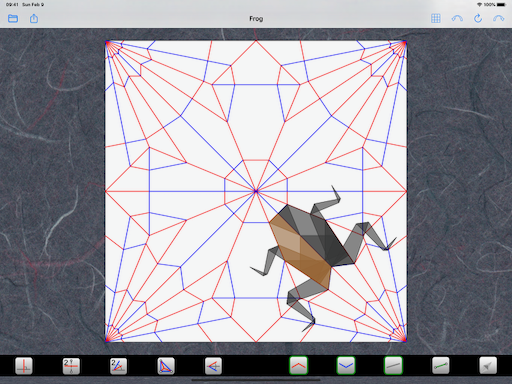This screenshot has height=384, width=512.
Task: Select the perpendicular line tool
Action: coord(24,366)
